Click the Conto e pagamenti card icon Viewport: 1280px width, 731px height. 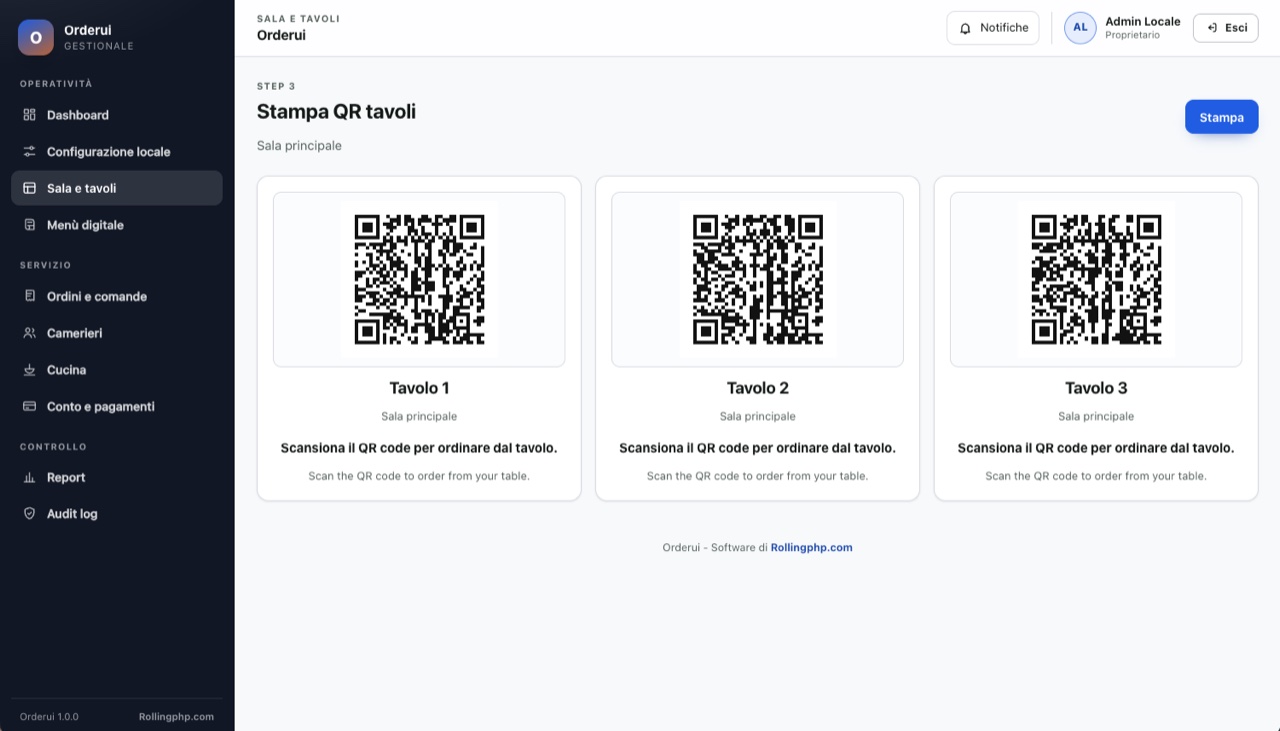coord(29,407)
